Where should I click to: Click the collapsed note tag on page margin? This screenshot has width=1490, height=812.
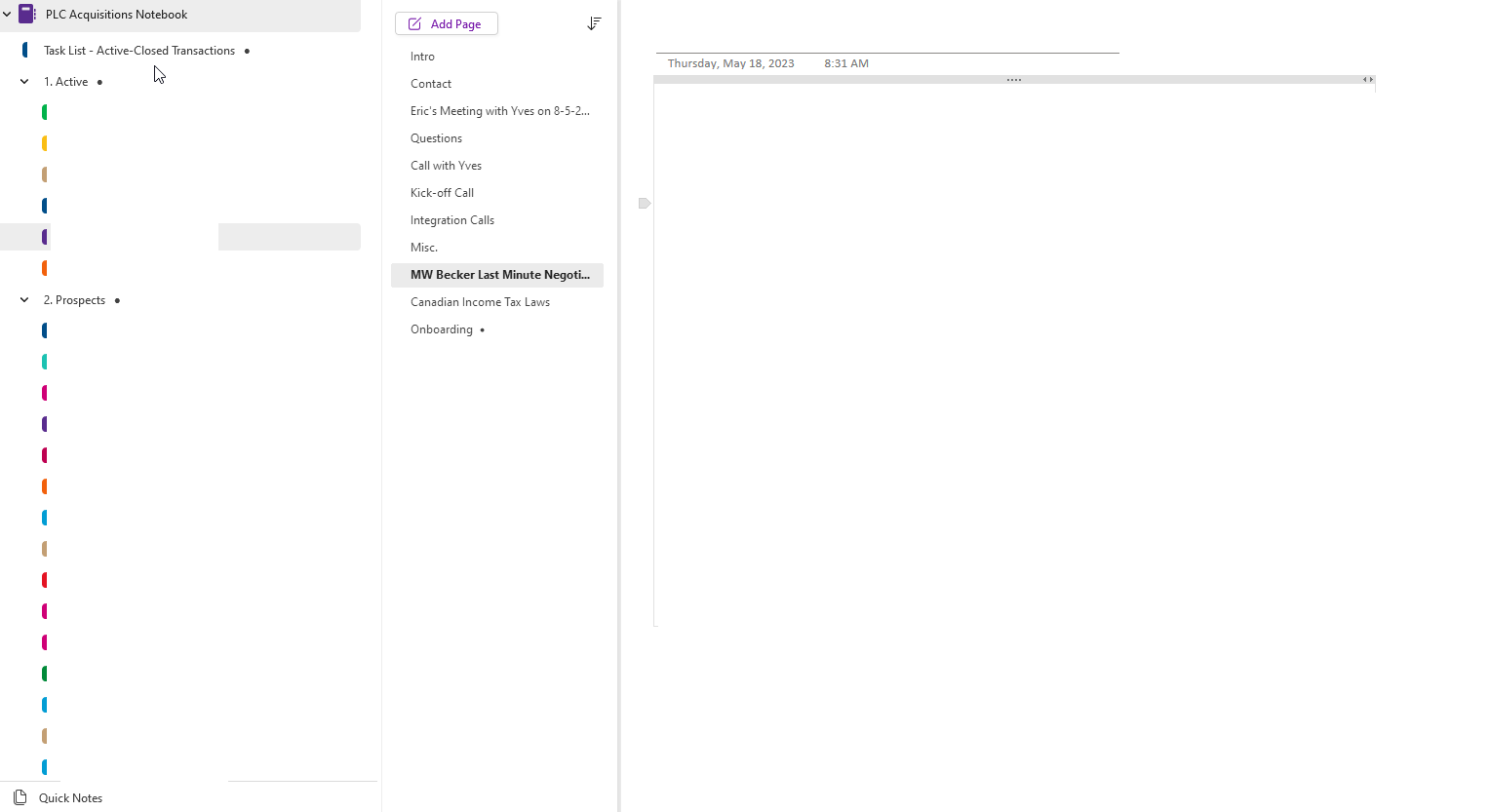644,204
